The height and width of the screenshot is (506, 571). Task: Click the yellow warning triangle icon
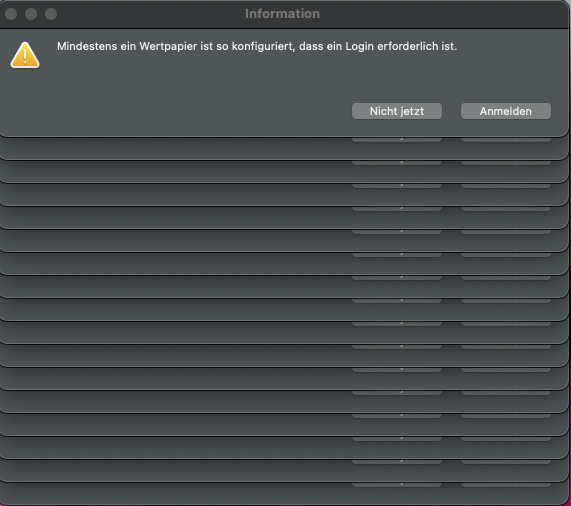pyautogui.click(x=25, y=55)
